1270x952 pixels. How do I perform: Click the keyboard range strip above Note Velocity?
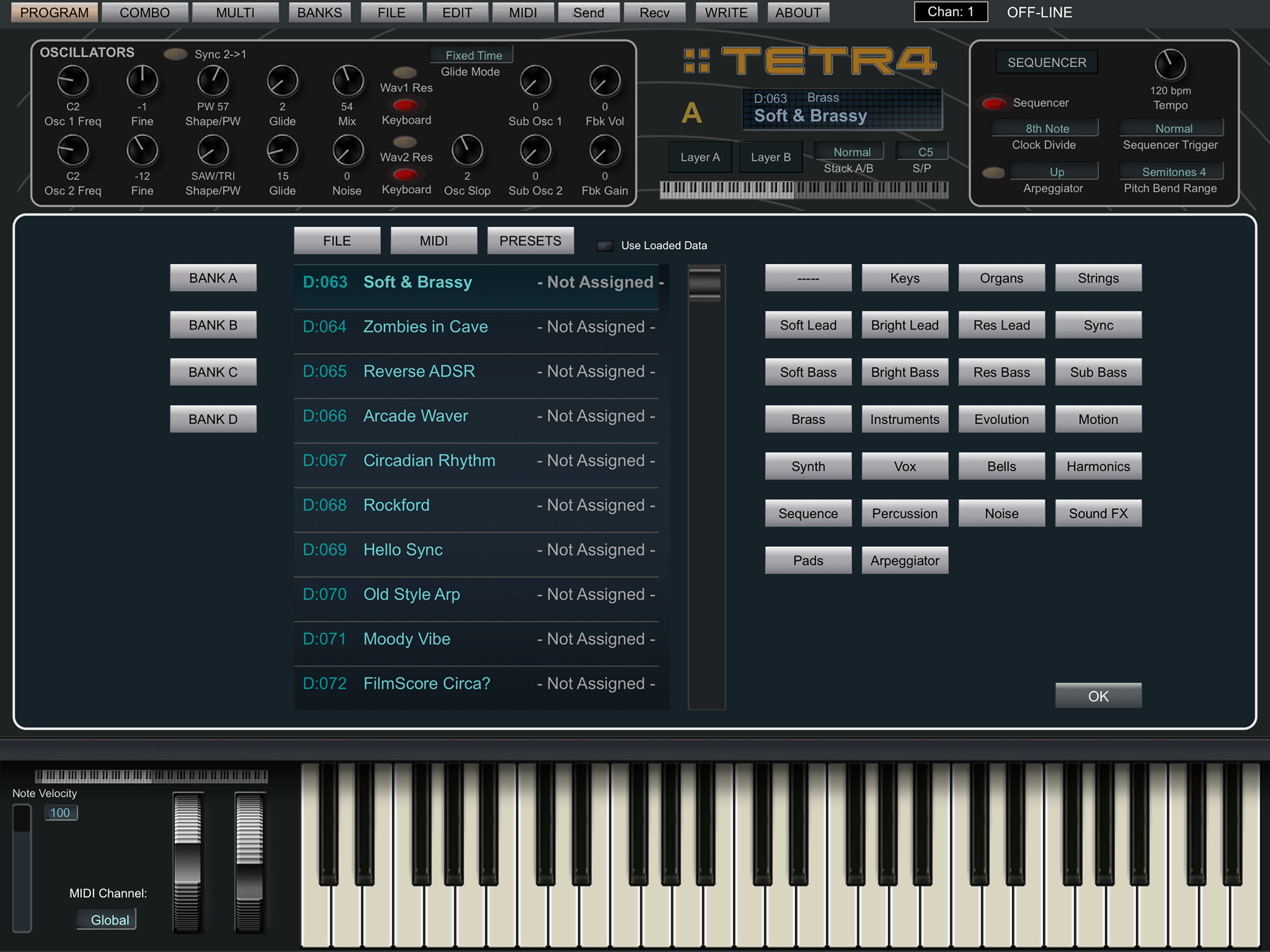click(151, 777)
